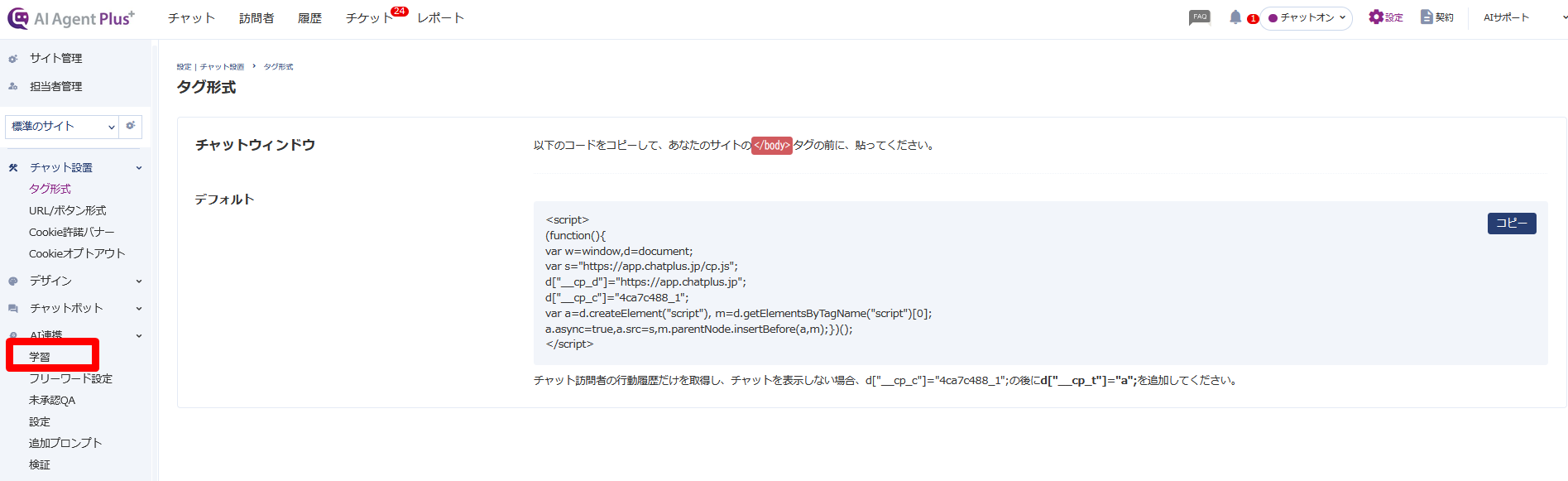1568x481 pixels.
Task: Click the デザイン palette icon
Action: (13, 281)
